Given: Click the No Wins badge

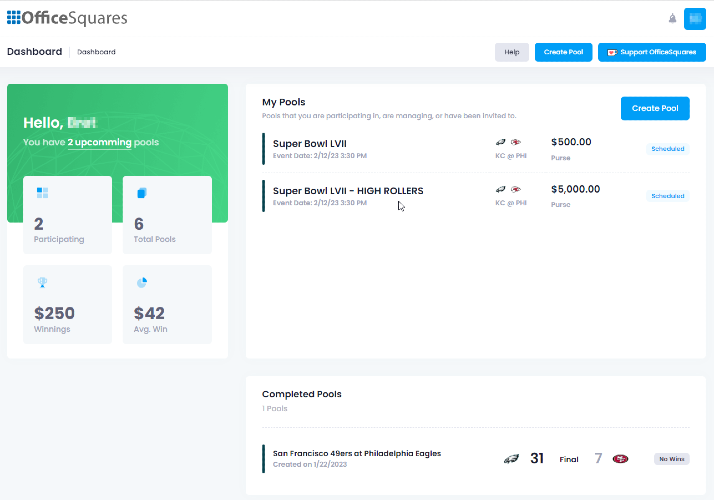Looking at the screenshot, I should coord(672,459).
